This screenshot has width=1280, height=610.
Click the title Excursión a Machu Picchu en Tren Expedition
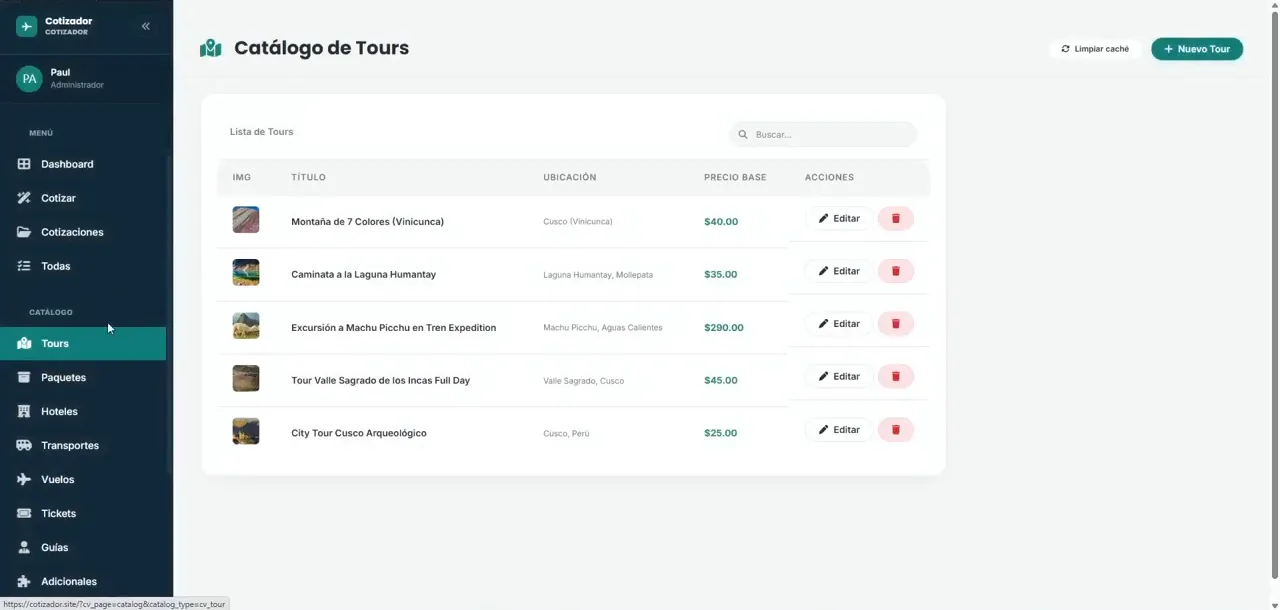tap(394, 328)
